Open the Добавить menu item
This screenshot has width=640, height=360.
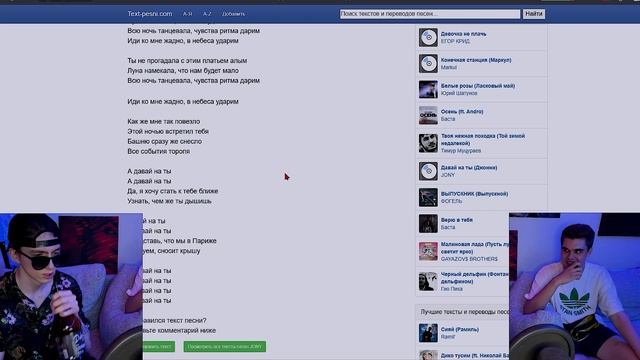(x=233, y=14)
